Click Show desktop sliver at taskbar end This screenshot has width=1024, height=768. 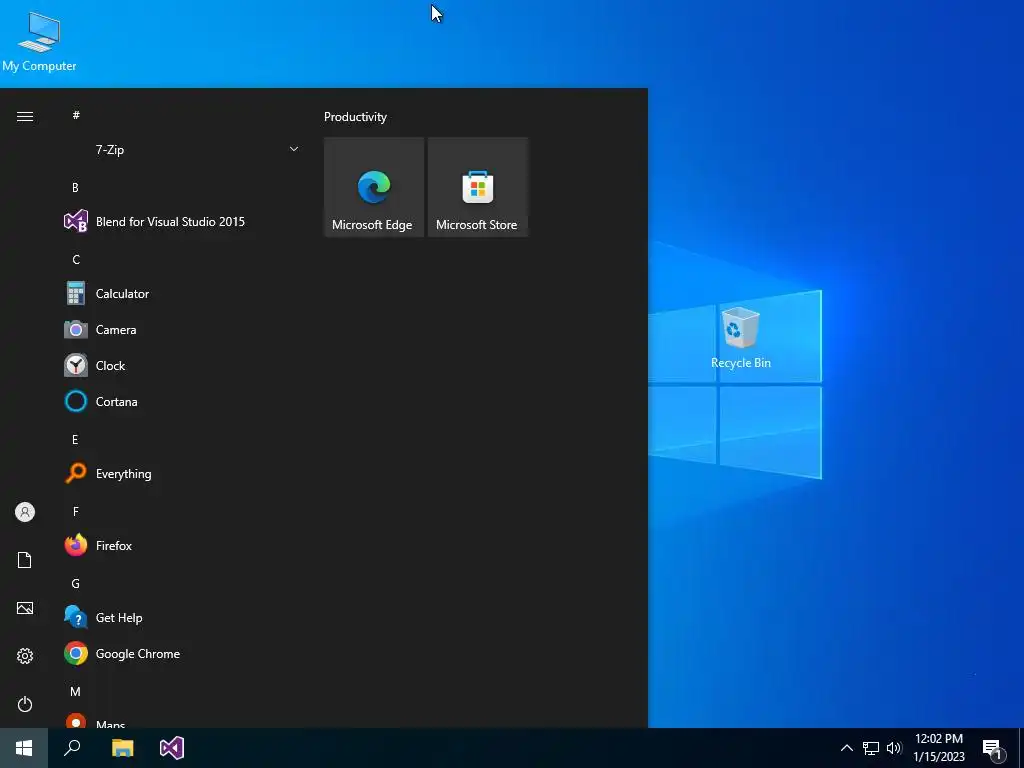coord(1021,748)
